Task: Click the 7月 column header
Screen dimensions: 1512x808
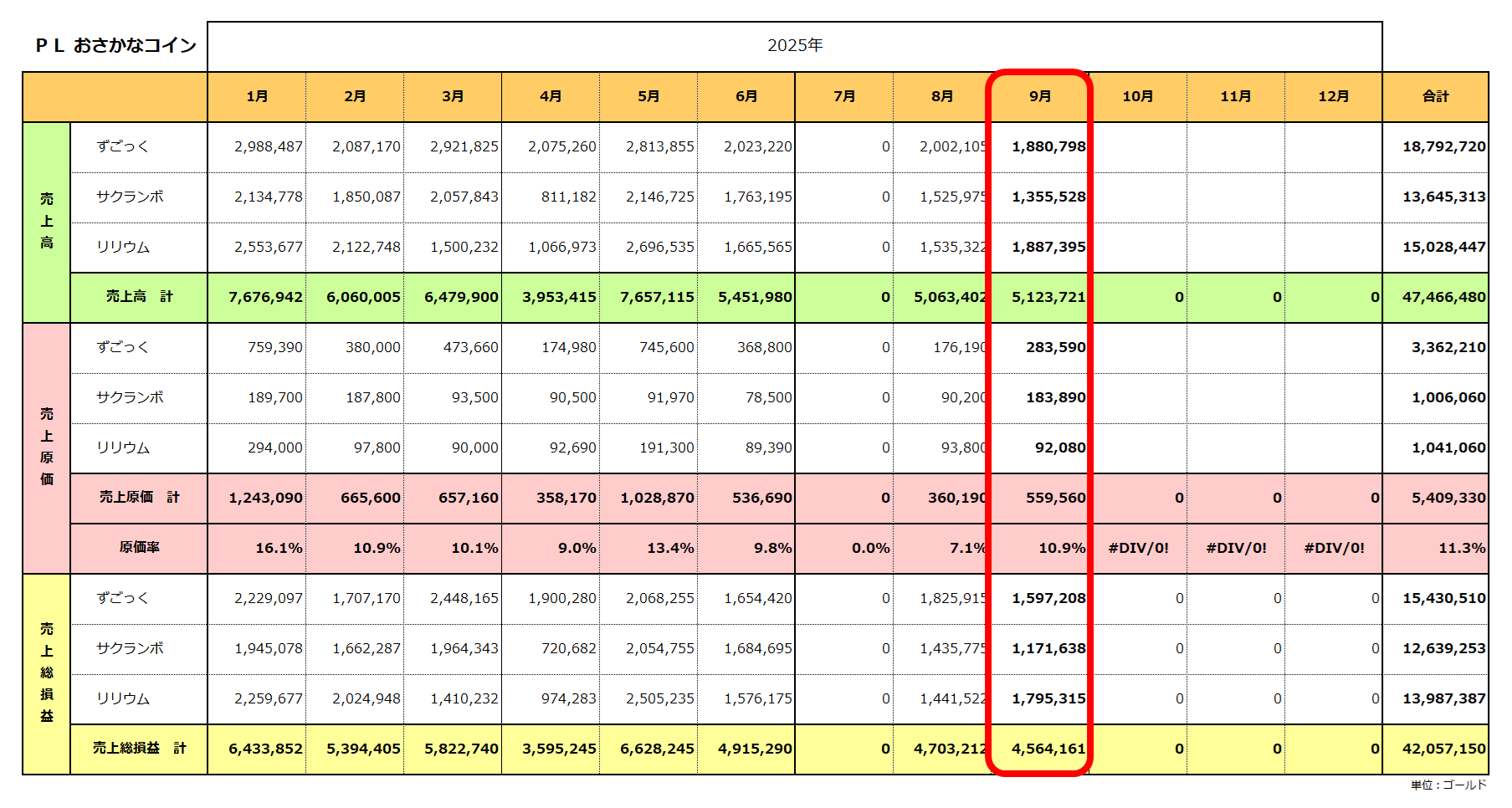Action: (843, 96)
